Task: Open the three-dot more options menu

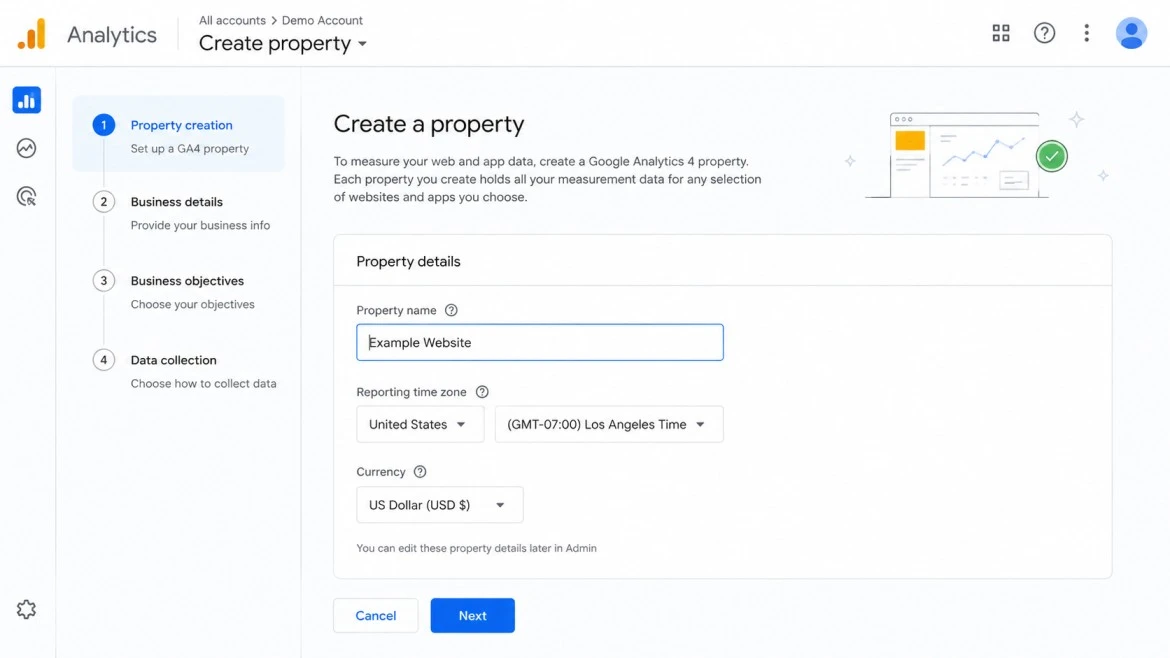Action: click(1086, 33)
